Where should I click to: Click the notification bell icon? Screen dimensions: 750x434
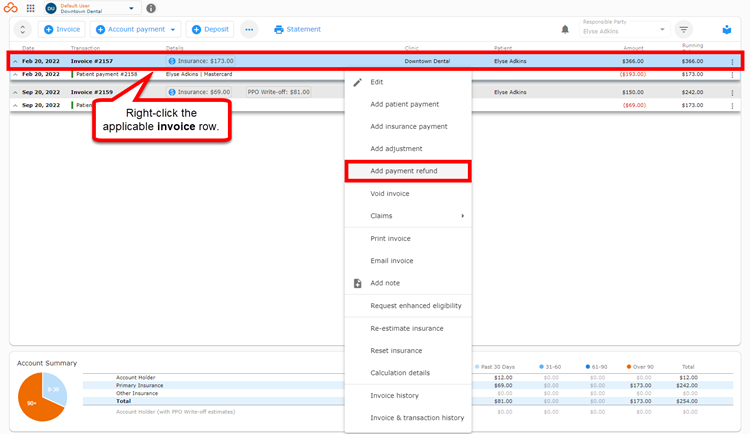[565, 29]
